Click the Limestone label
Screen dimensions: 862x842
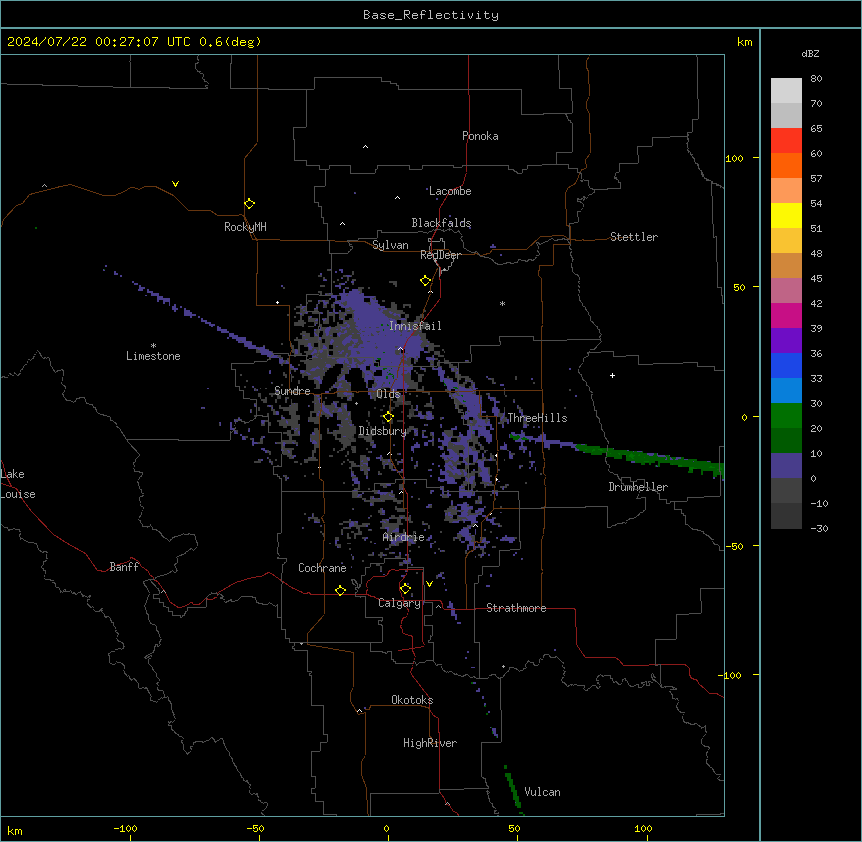pos(153,356)
